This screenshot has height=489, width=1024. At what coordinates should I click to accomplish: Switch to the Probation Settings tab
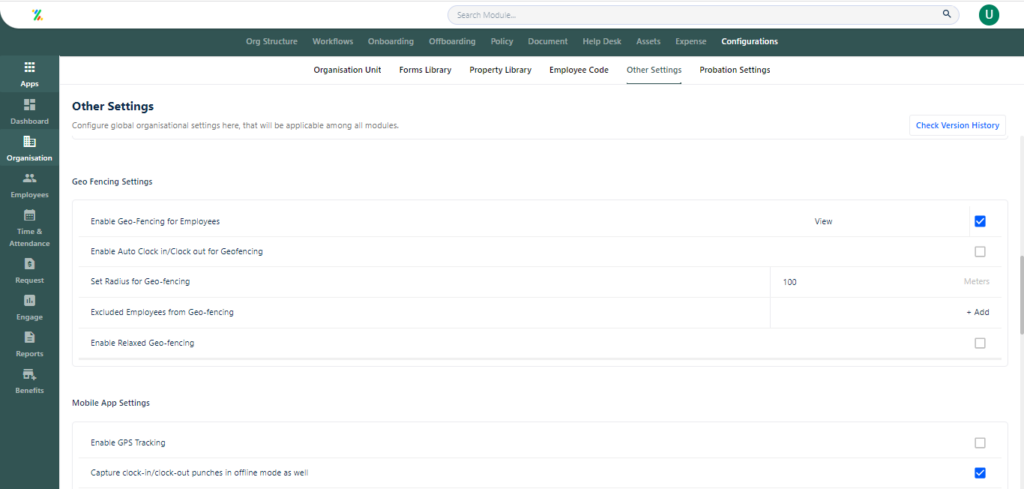coord(735,70)
